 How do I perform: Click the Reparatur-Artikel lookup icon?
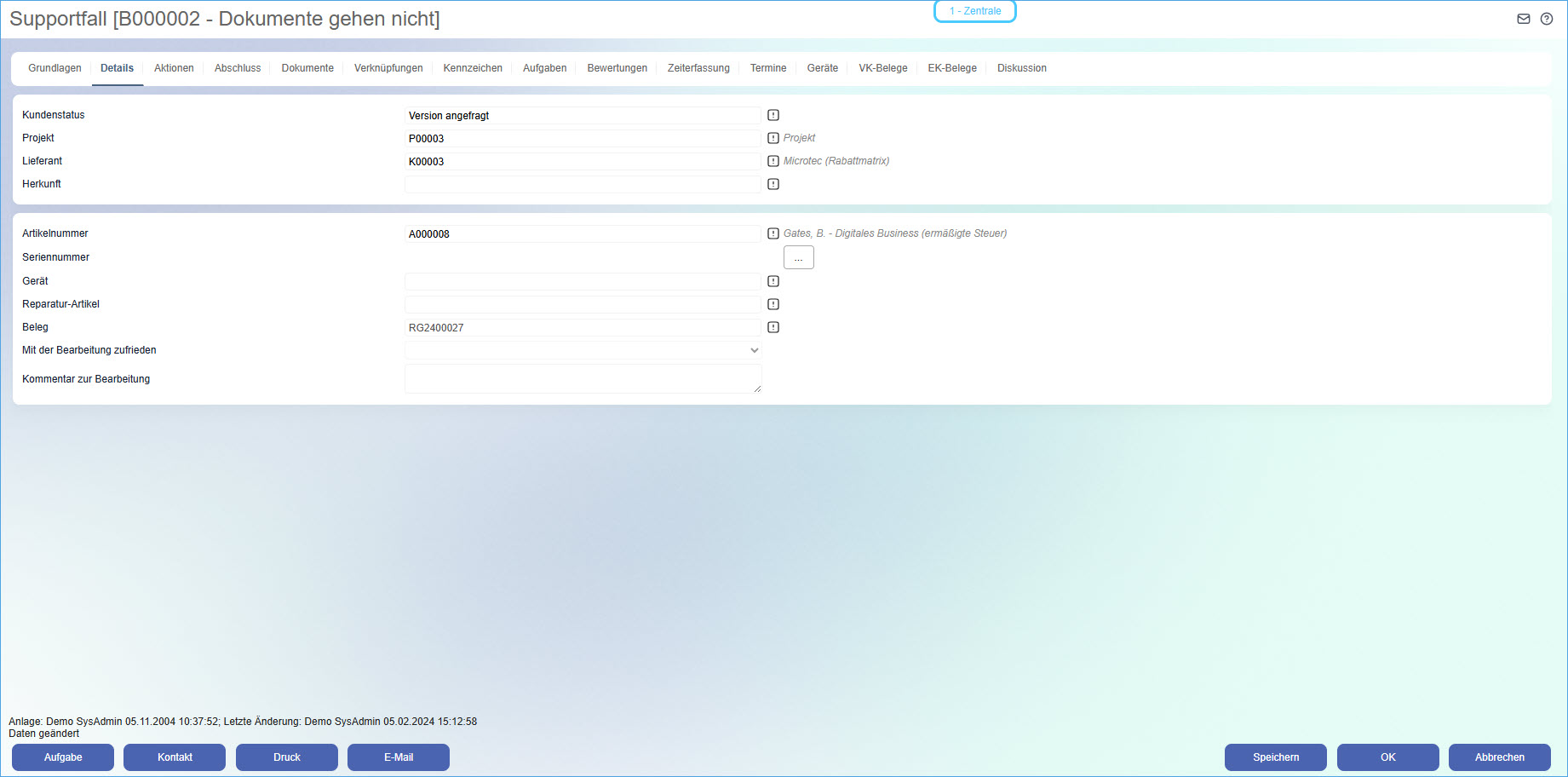pos(773,304)
